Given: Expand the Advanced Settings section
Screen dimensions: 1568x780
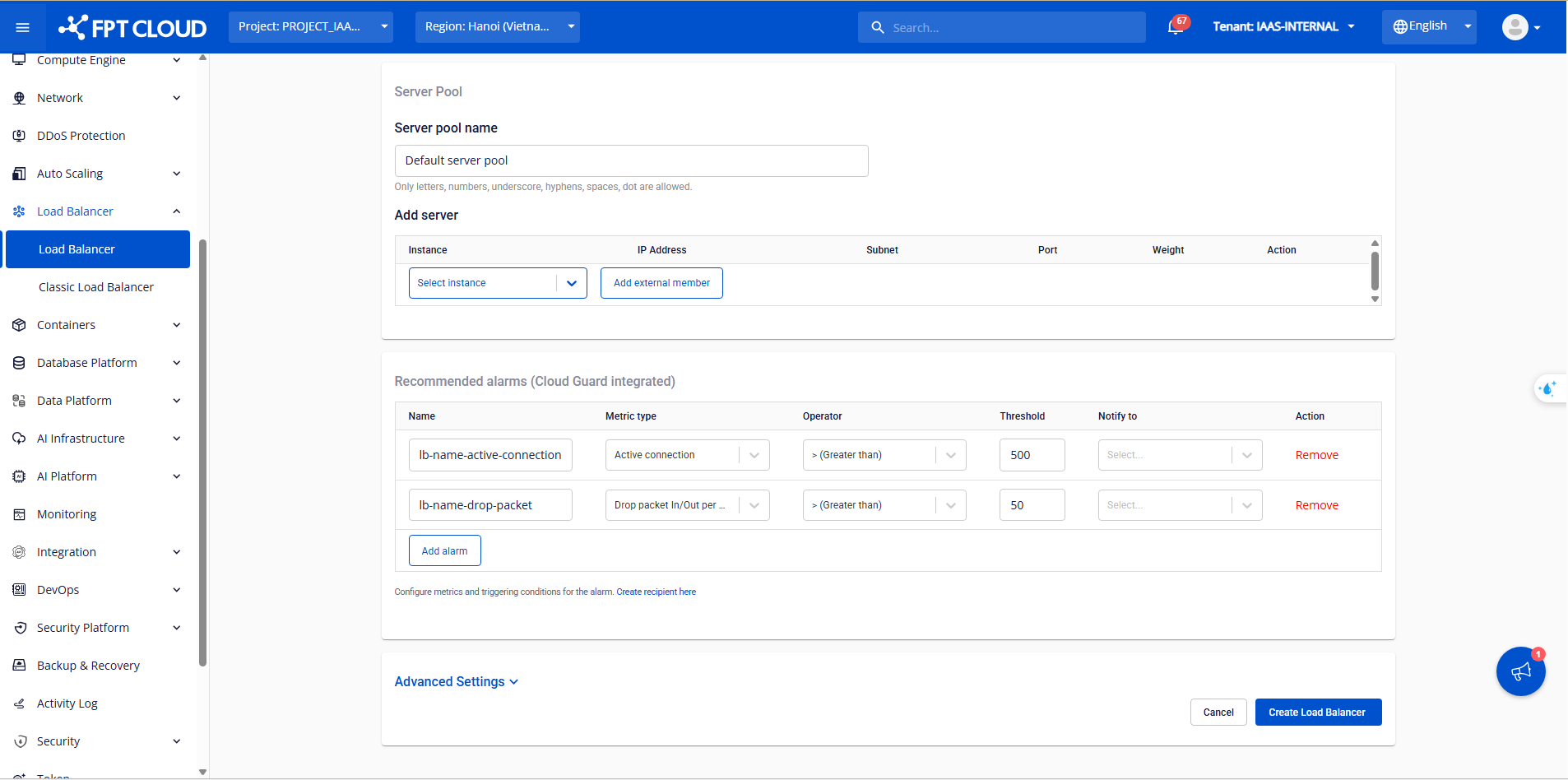Looking at the screenshot, I should click(x=456, y=681).
